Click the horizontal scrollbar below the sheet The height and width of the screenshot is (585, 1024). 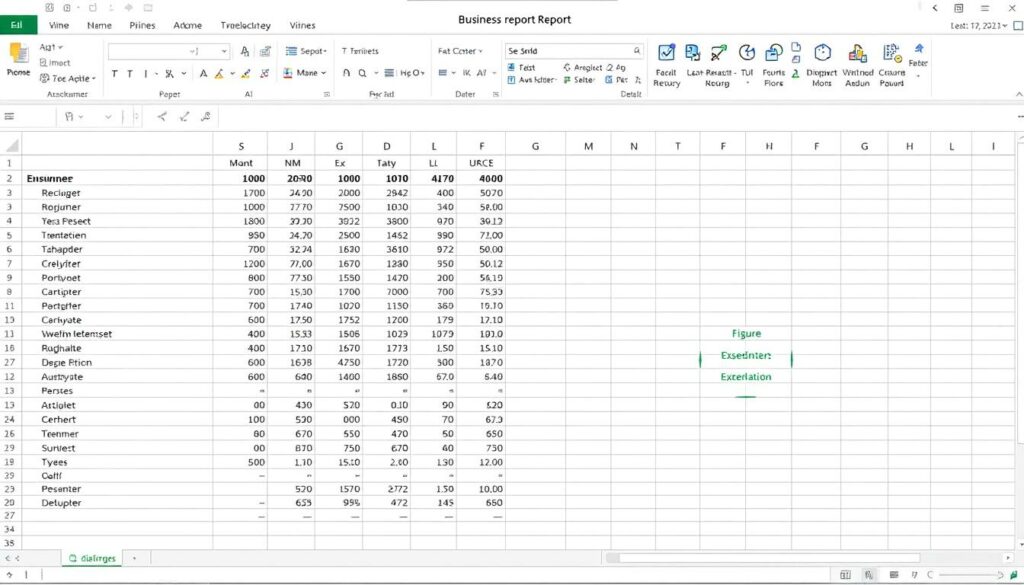tap(769, 558)
